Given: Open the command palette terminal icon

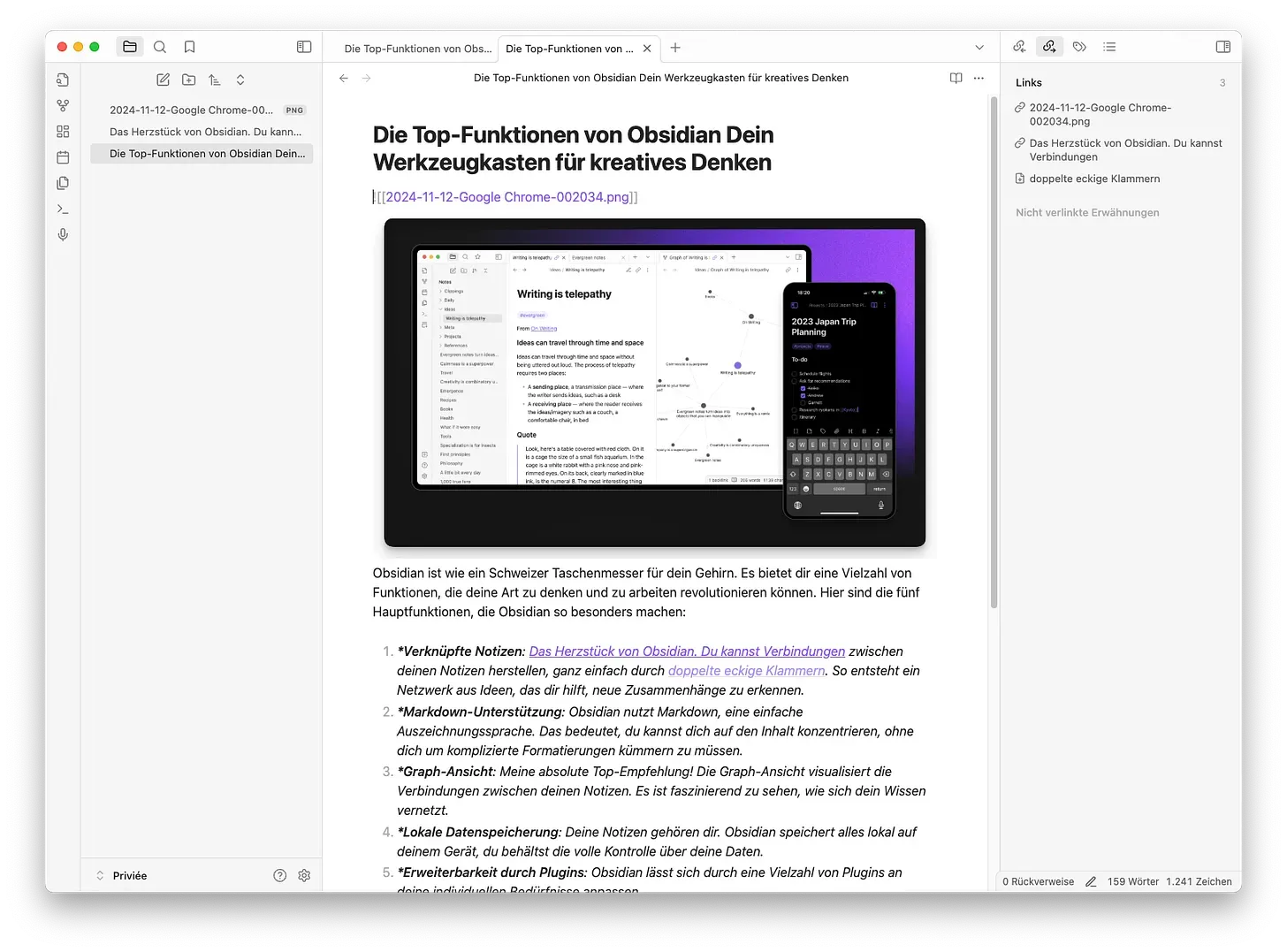Looking at the screenshot, I should pos(63,209).
